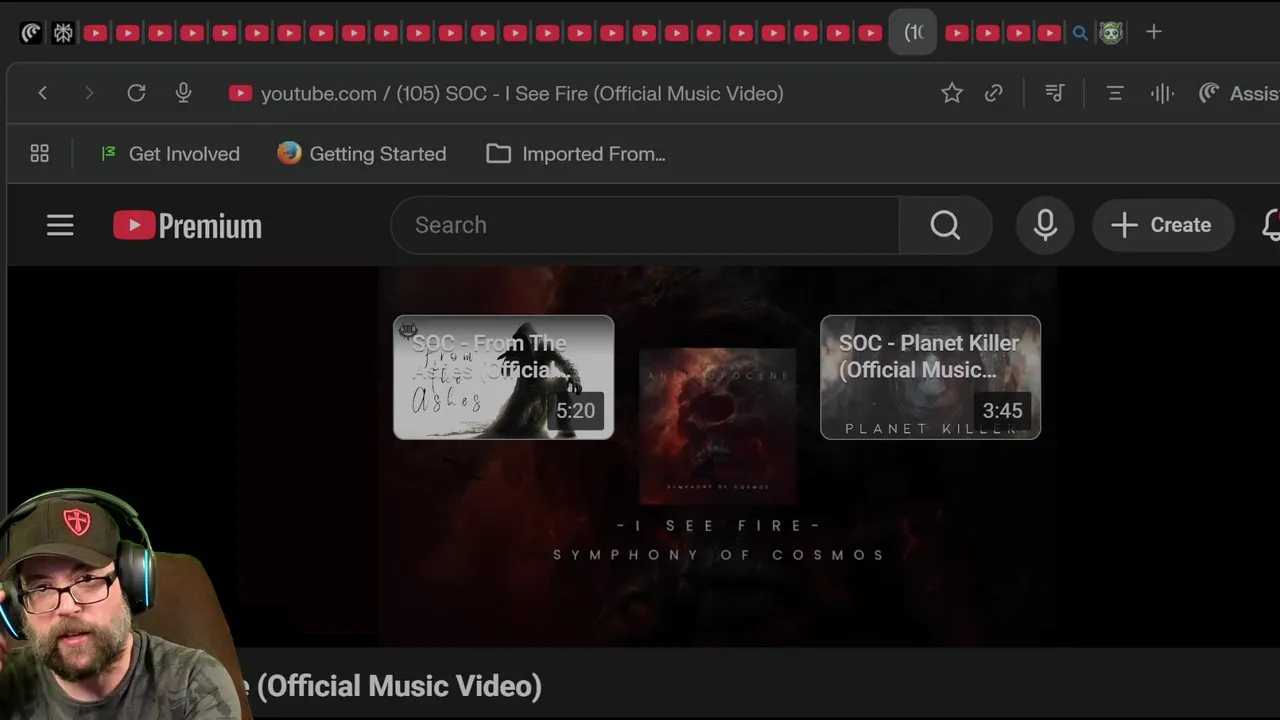
Task: Click the audio waveform icon in the toolbar
Action: click(x=1162, y=93)
